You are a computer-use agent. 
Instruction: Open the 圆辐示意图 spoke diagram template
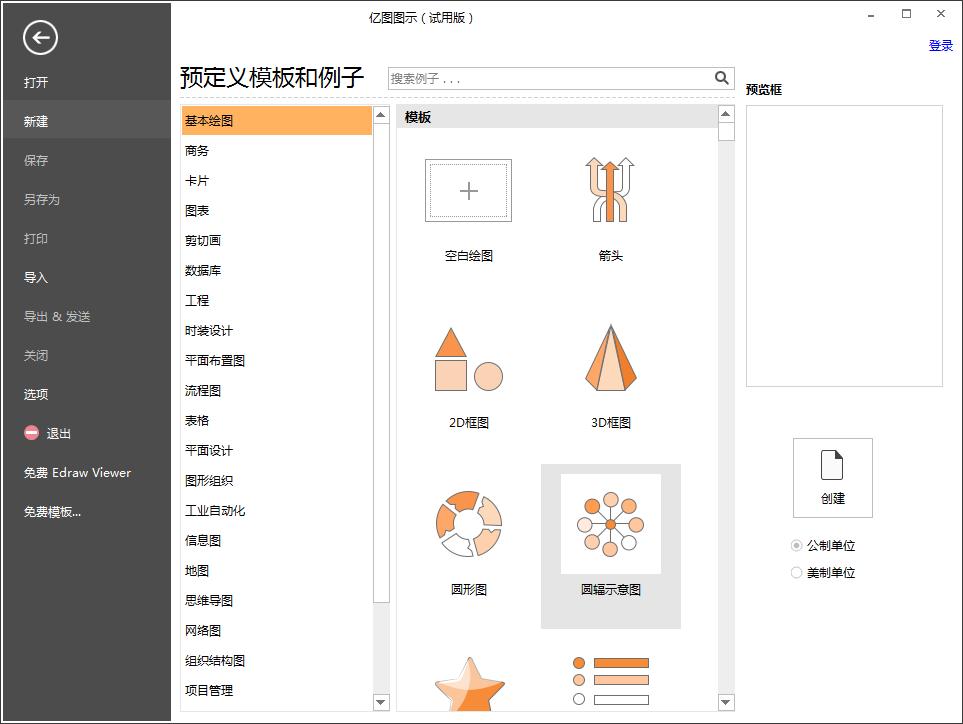[610, 524]
